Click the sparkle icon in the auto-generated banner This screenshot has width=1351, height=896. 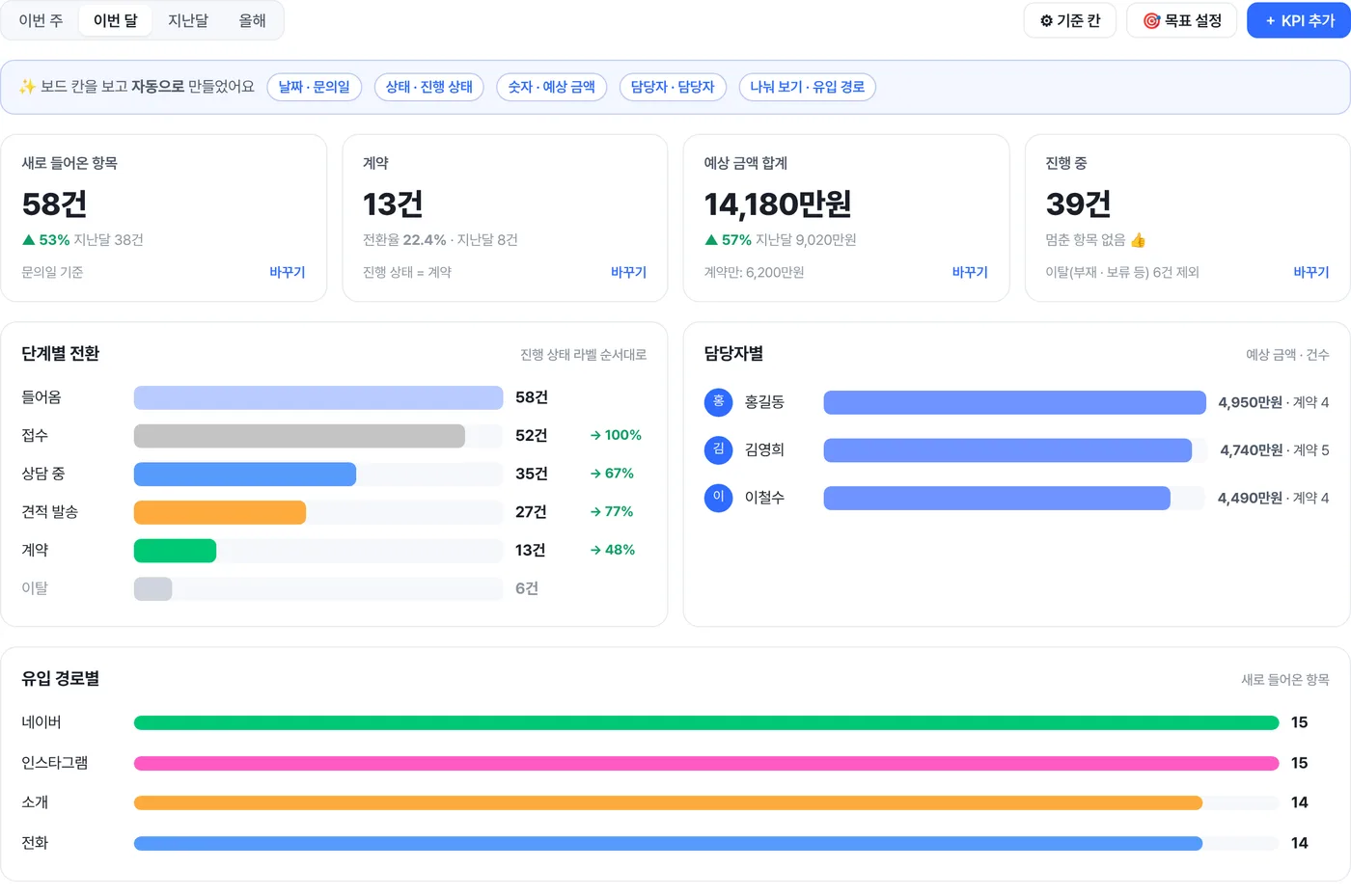point(27,87)
